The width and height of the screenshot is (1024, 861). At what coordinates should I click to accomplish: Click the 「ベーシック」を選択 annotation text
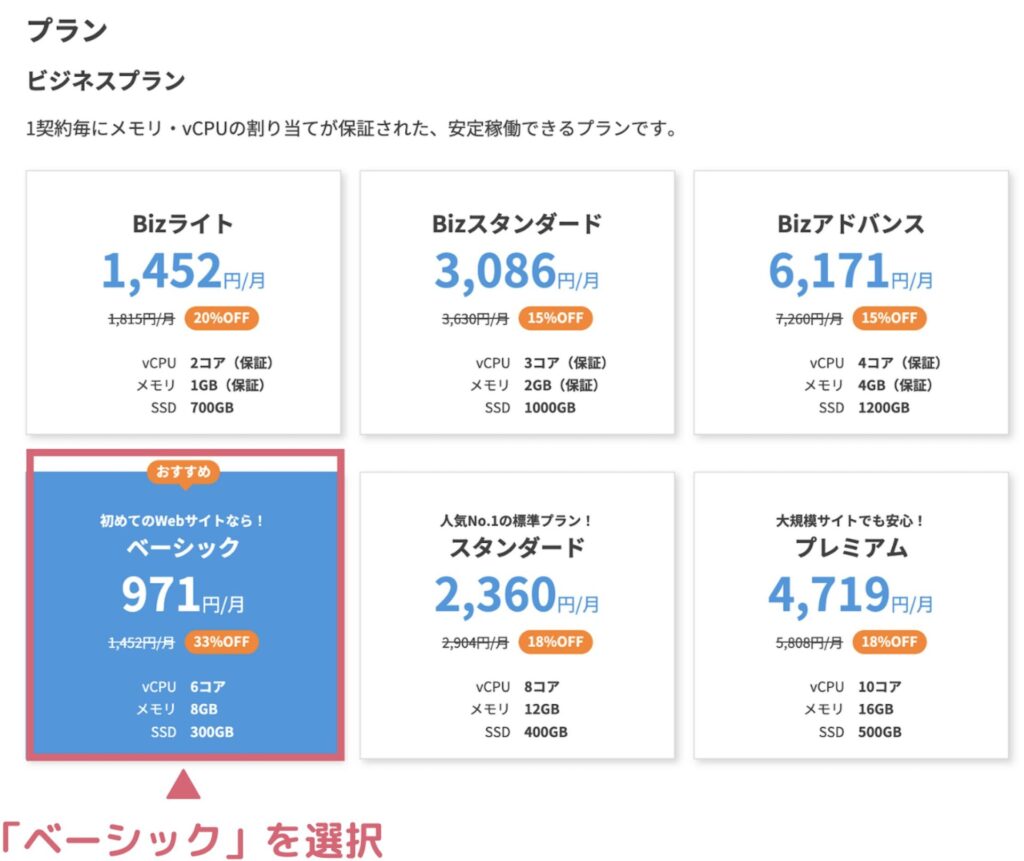pos(191,839)
